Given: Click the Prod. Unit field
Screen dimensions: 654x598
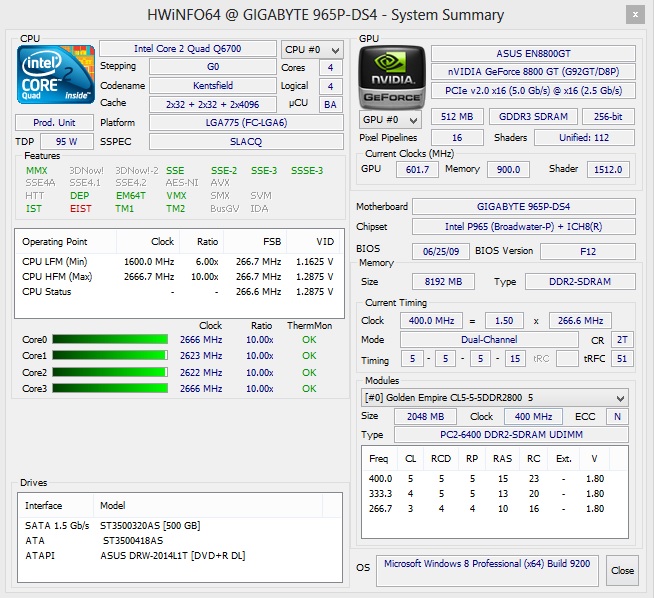Looking at the screenshot, I should (54, 123).
